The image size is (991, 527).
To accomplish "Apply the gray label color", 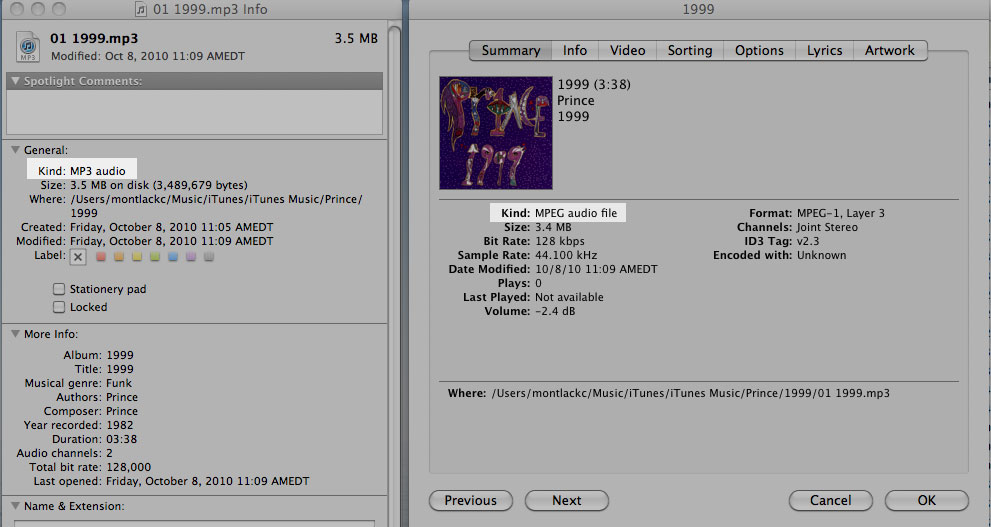I will pyautogui.click(x=209, y=257).
